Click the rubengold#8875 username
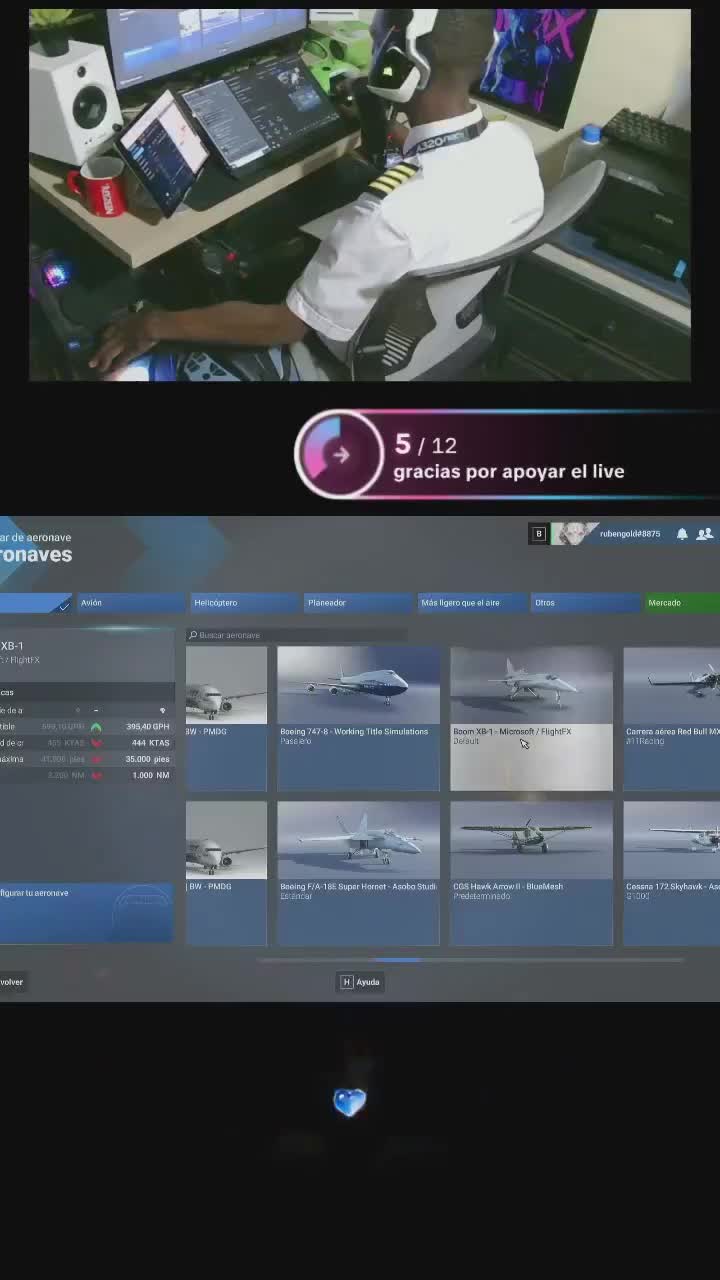The image size is (720, 1280). [630, 534]
